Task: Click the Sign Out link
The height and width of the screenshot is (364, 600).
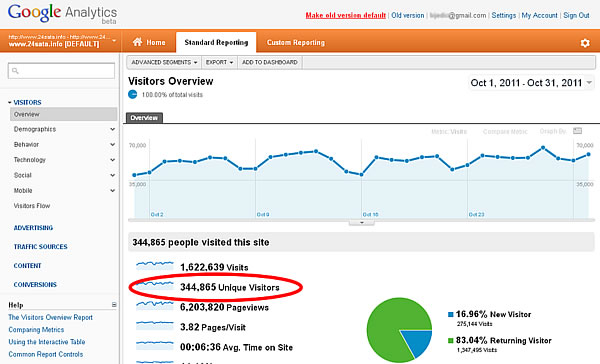Action: click(576, 15)
